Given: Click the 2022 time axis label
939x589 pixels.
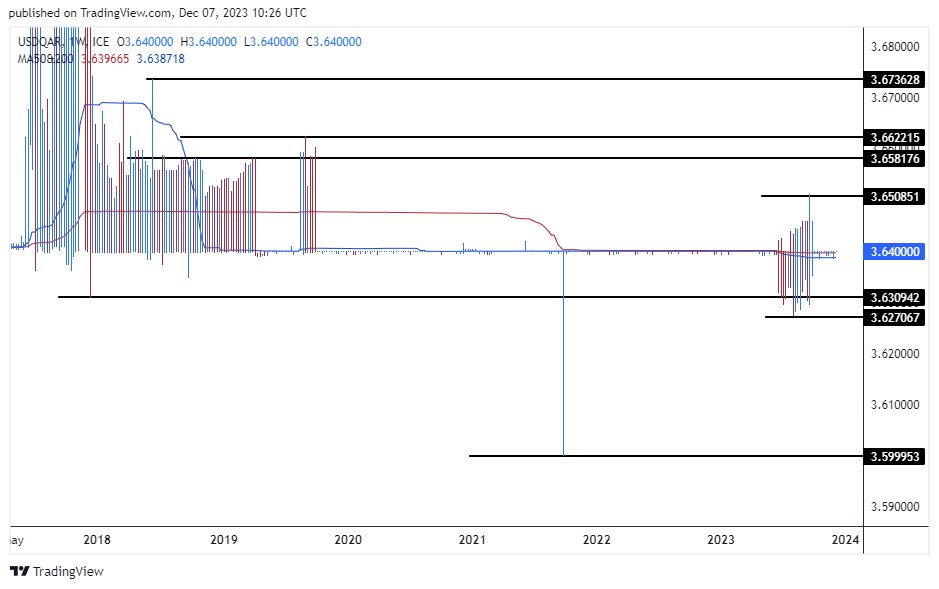Looking at the screenshot, I should (596, 539).
